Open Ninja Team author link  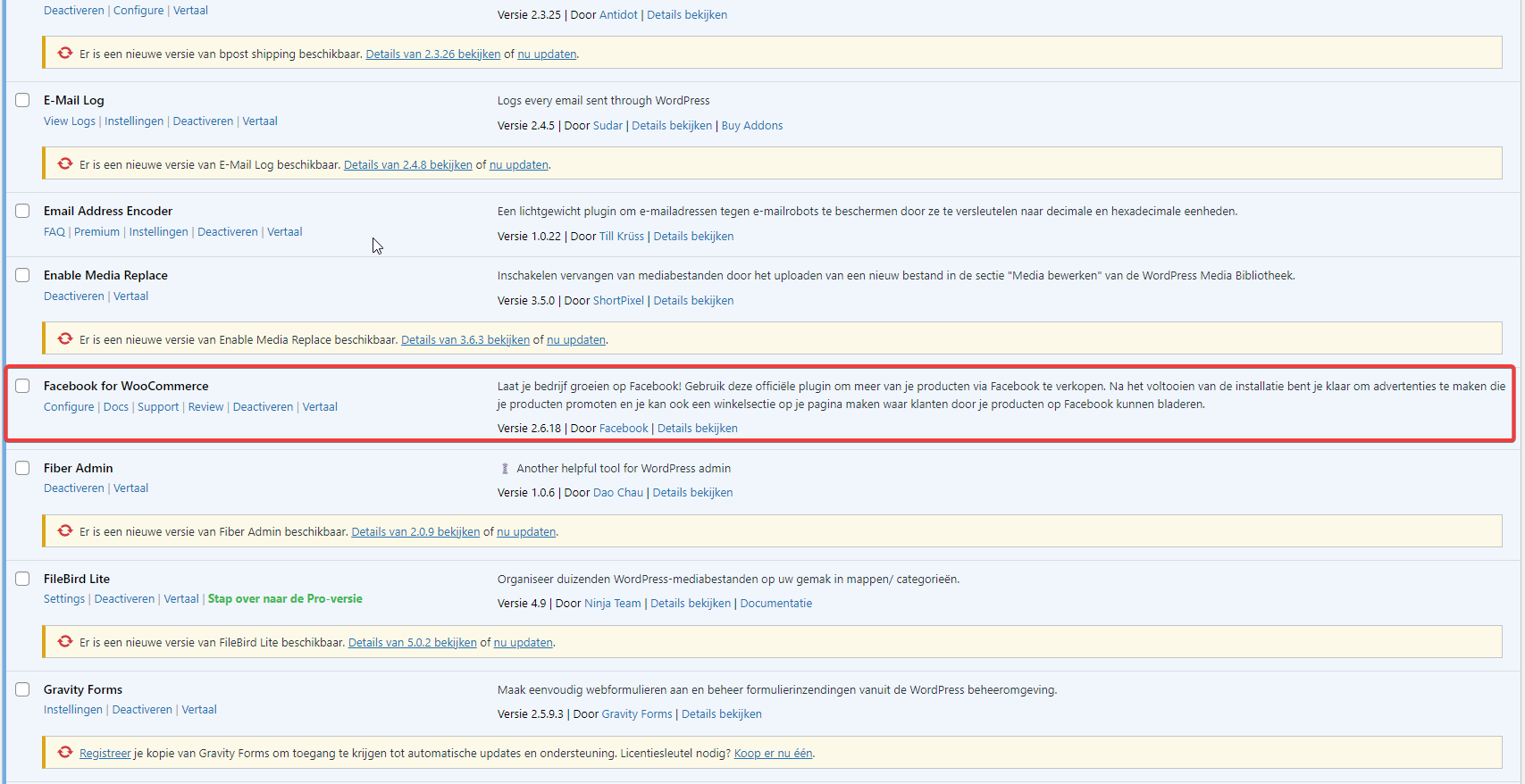(x=613, y=604)
